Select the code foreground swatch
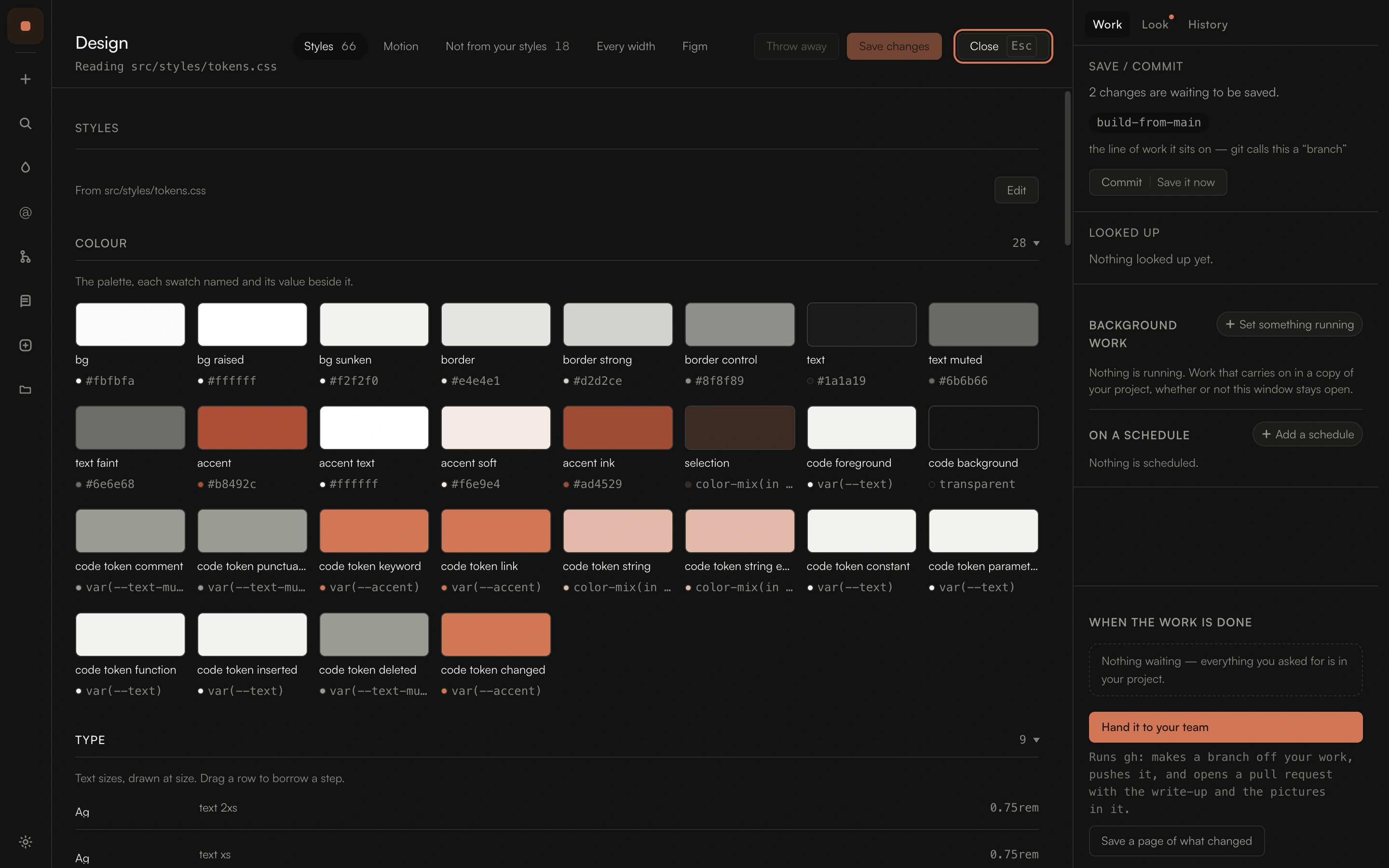 [x=861, y=428]
